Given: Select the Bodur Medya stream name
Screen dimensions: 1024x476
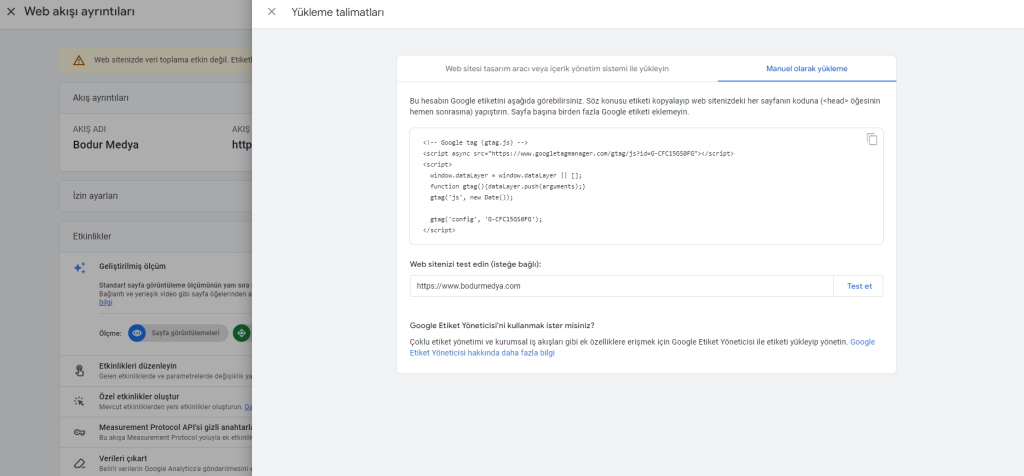Looking at the screenshot, I should click(106, 144).
